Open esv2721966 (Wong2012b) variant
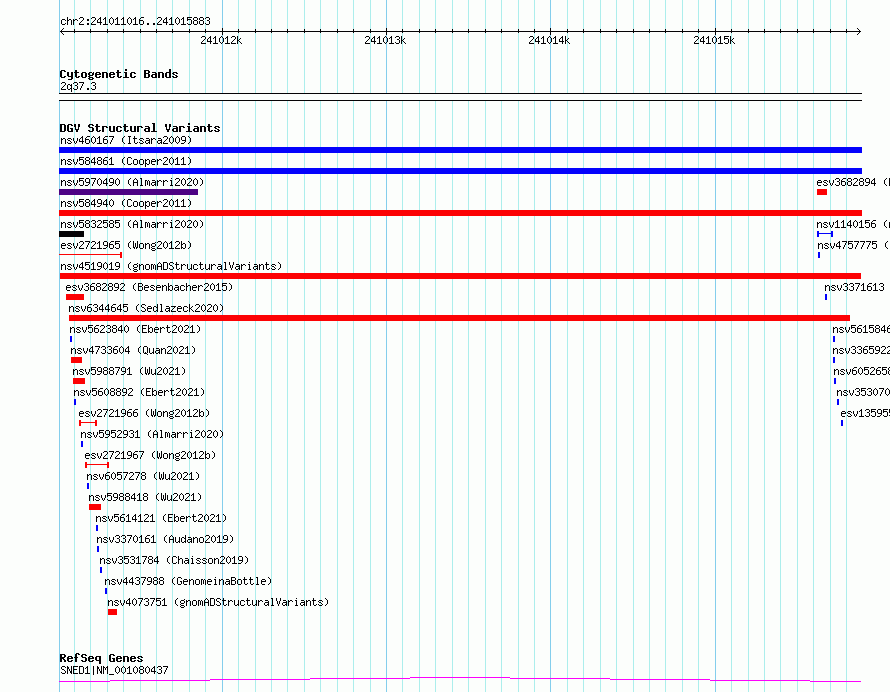Image resolution: width=890 pixels, height=692 pixels. 144,413
